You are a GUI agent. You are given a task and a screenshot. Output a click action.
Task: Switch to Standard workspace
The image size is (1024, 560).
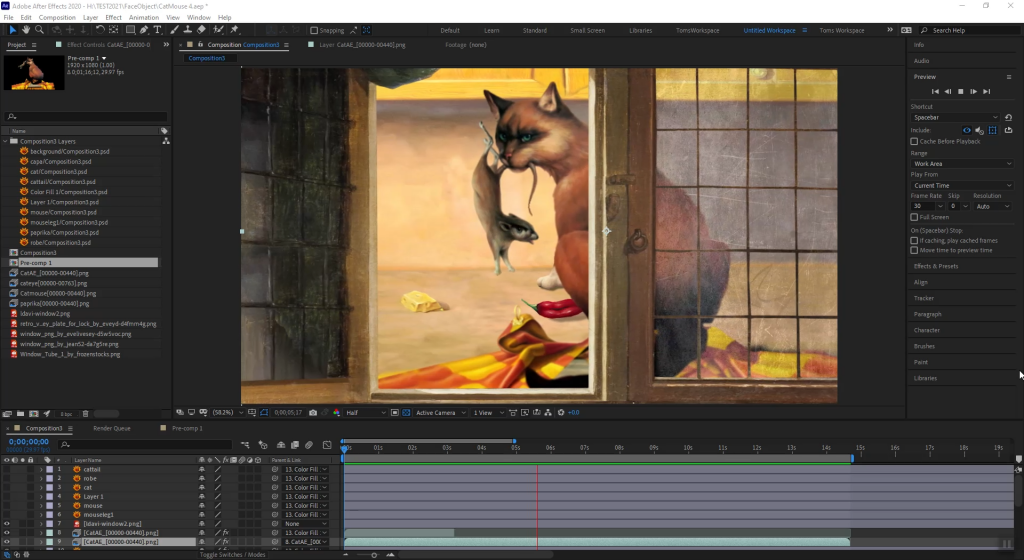(x=534, y=30)
